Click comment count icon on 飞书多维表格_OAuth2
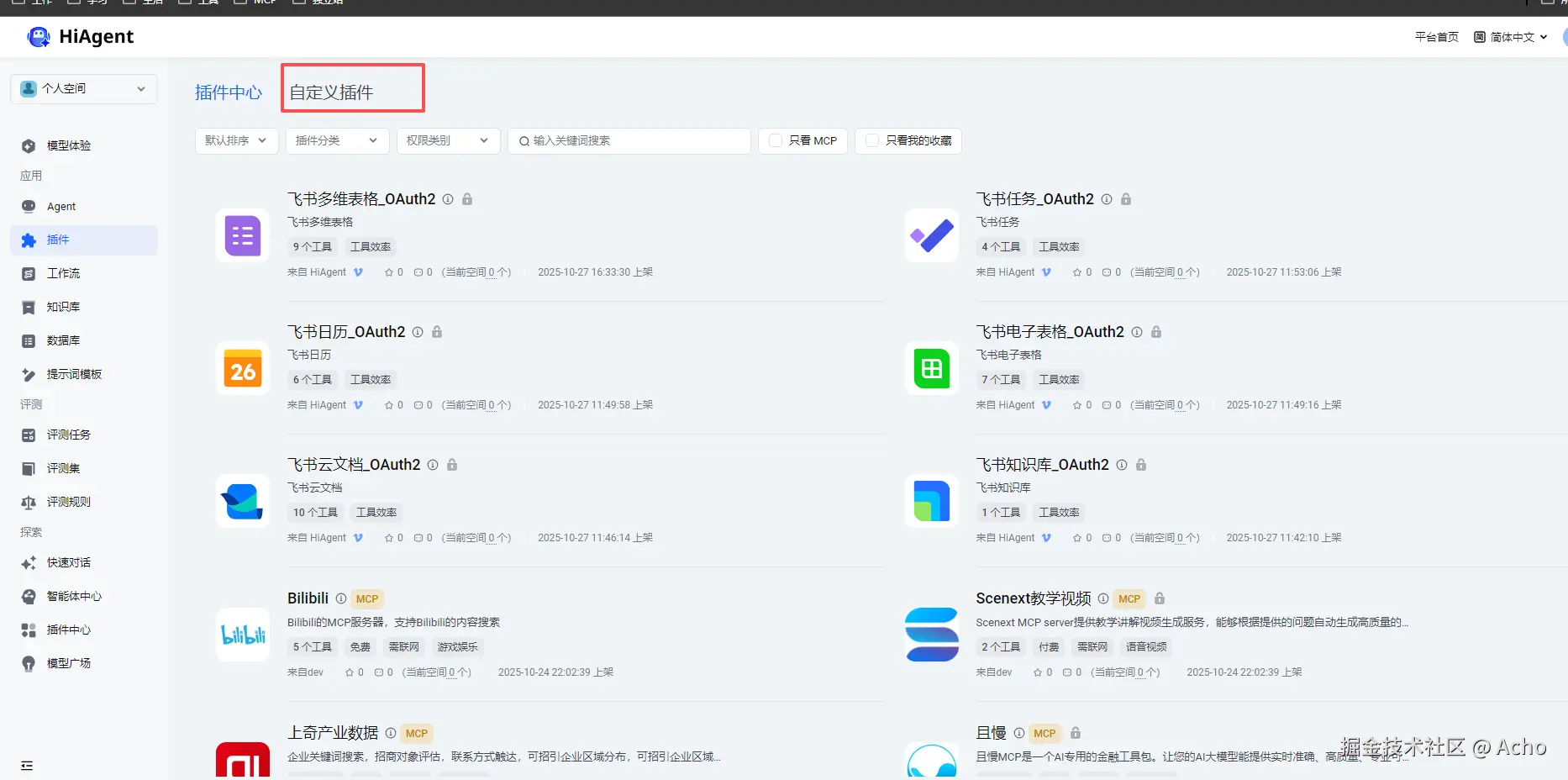1568x780 pixels. [418, 272]
